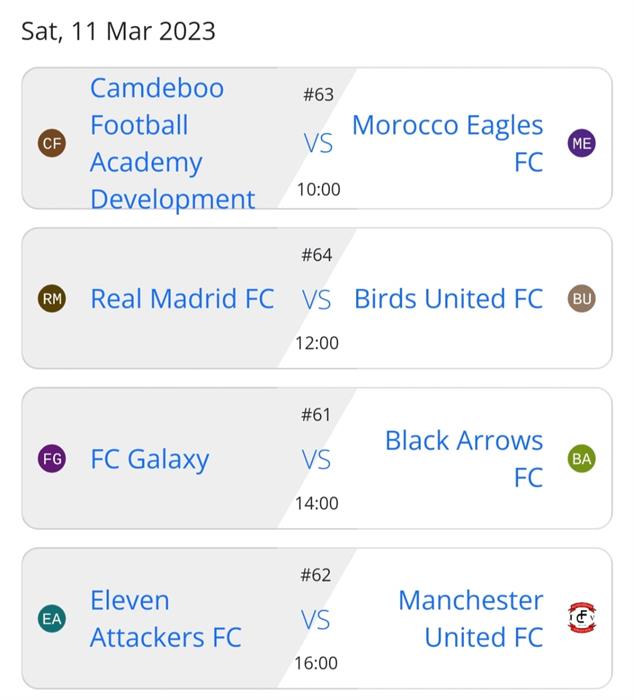633x700 pixels.
Task: Click the tan BU team badge
Action: click(x=582, y=298)
